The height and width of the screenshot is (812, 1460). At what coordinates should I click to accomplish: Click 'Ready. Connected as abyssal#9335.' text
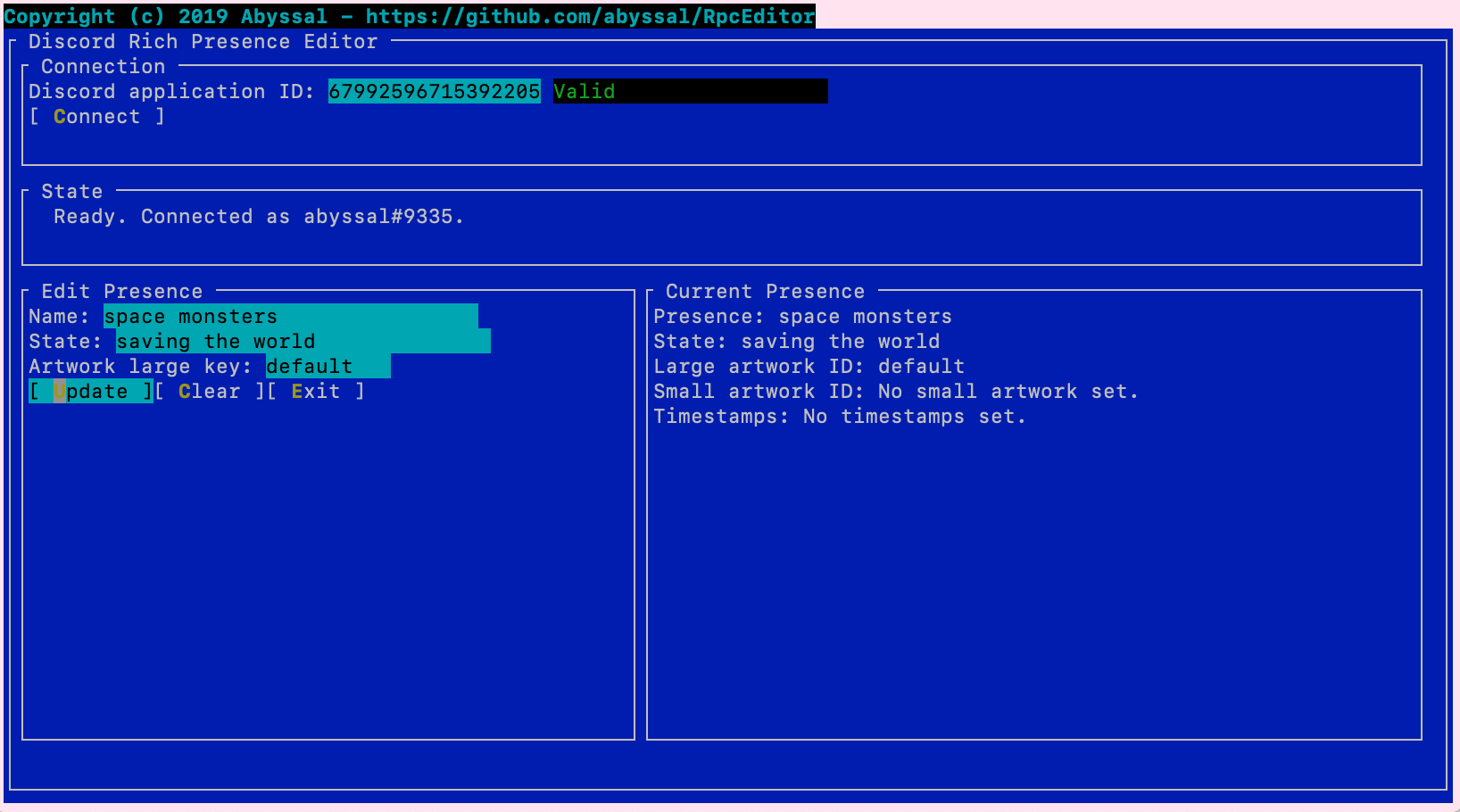(x=259, y=217)
